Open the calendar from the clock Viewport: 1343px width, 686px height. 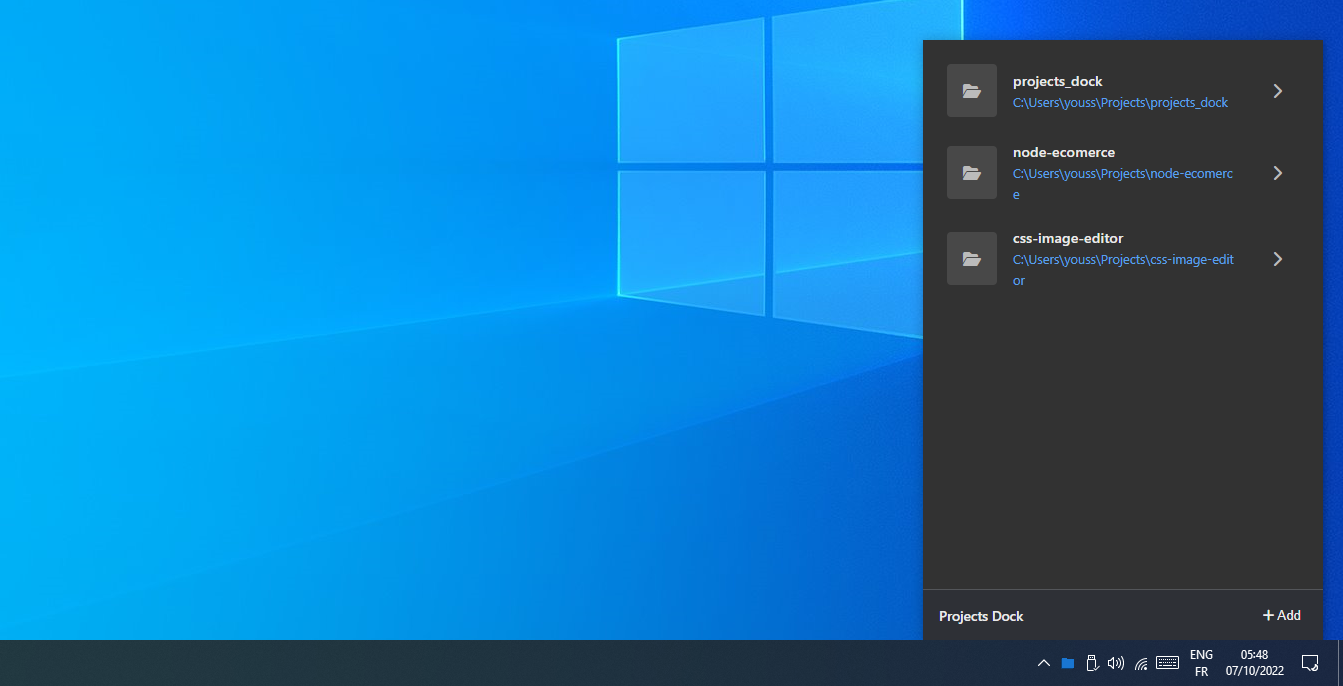coord(1253,661)
